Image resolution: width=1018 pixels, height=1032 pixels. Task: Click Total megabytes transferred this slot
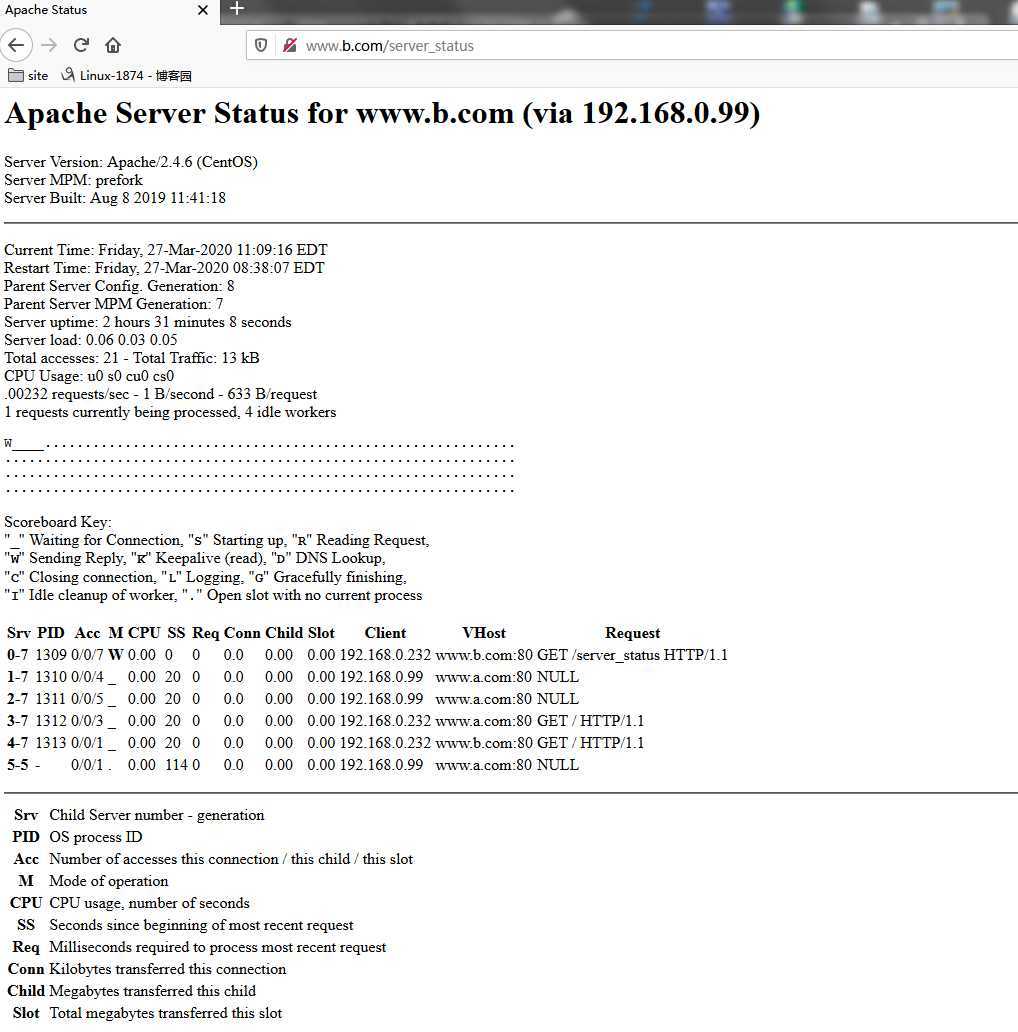tap(166, 1013)
